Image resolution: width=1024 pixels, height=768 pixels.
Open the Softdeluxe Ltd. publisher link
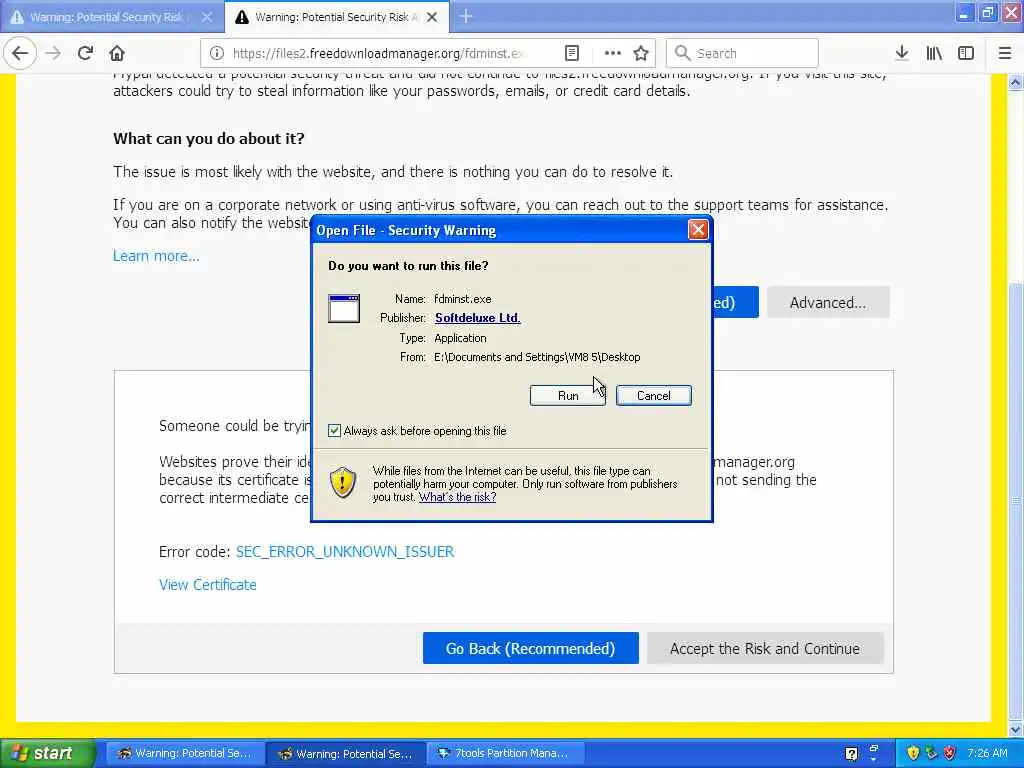coord(477,317)
